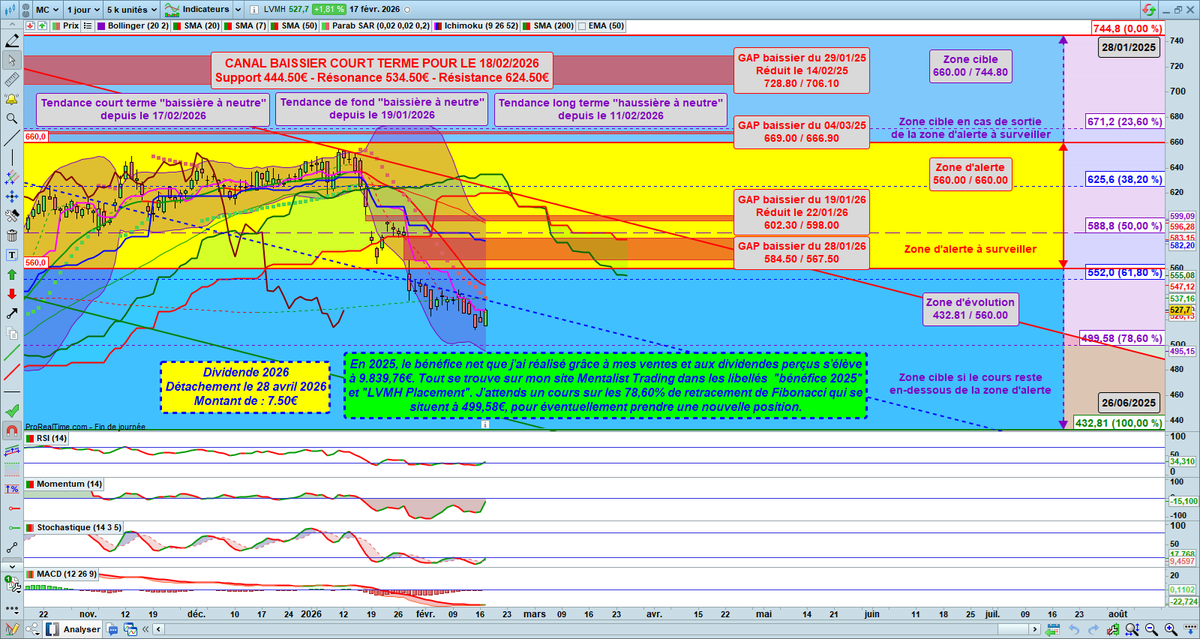Select the ruler measurement tool

click(12, 79)
